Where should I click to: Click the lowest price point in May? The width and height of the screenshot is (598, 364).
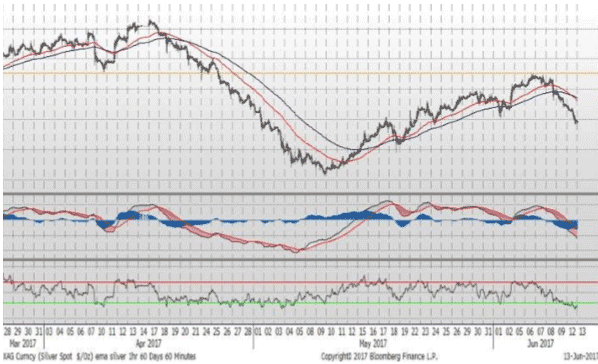tap(325, 172)
